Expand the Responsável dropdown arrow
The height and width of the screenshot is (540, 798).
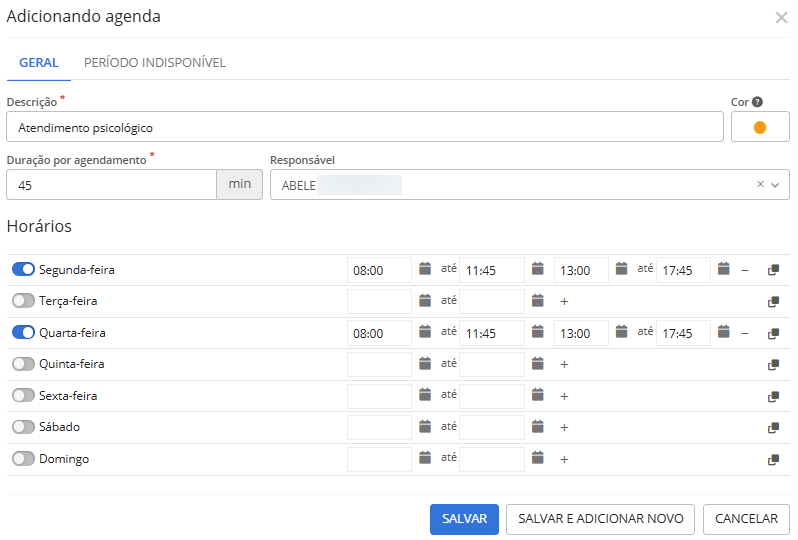(x=775, y=185)
